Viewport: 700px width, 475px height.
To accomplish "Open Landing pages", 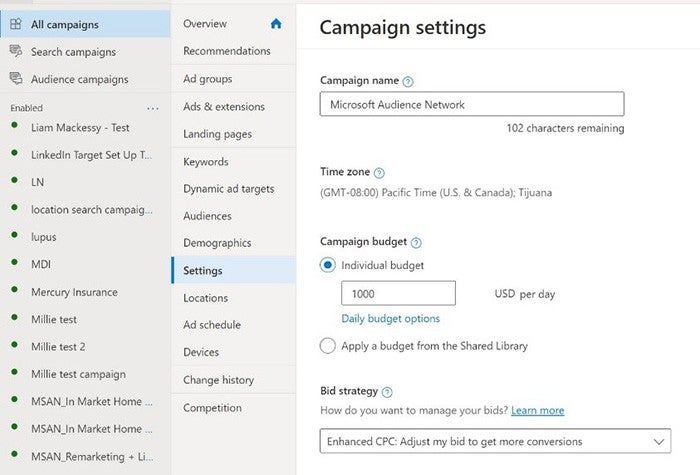I will [x=217, y=134].
